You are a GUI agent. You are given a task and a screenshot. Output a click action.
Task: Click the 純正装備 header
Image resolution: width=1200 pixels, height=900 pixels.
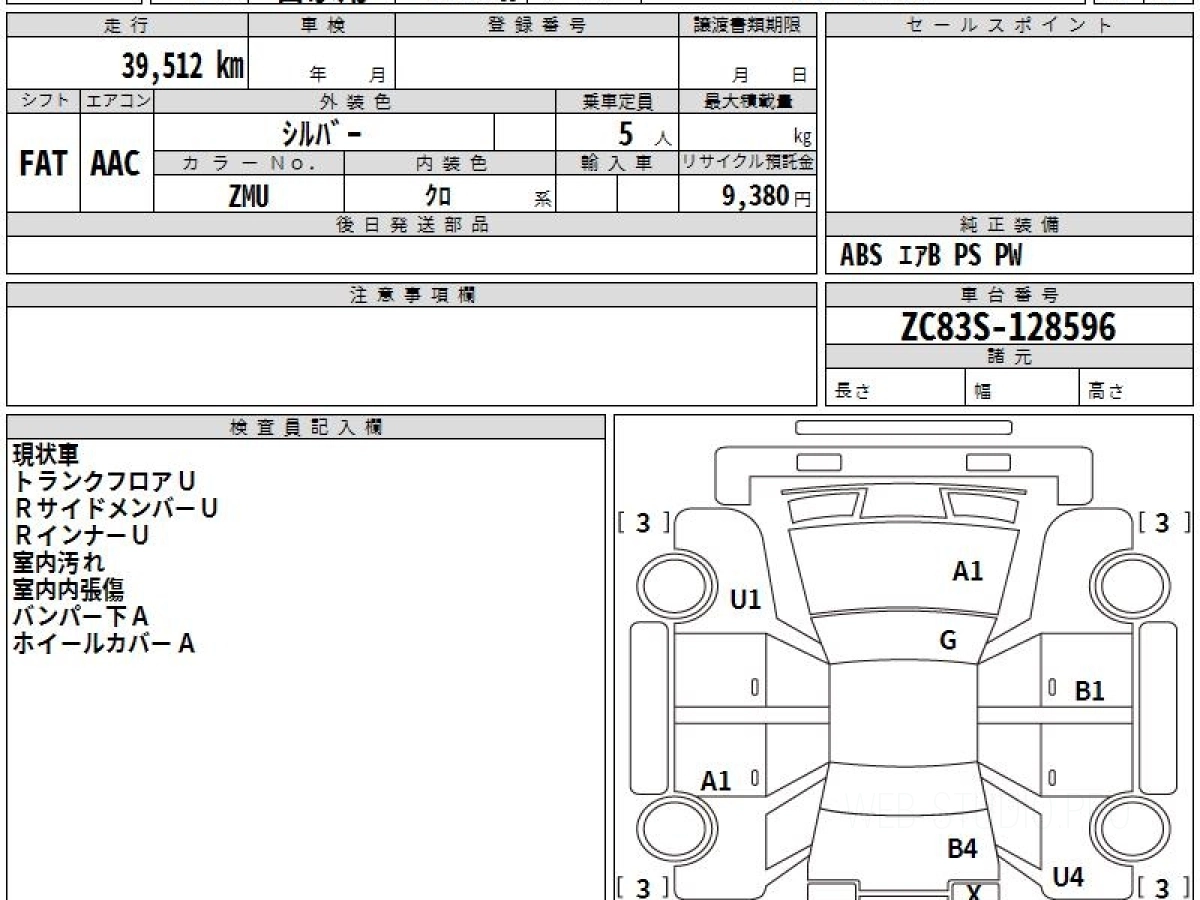1008,225
